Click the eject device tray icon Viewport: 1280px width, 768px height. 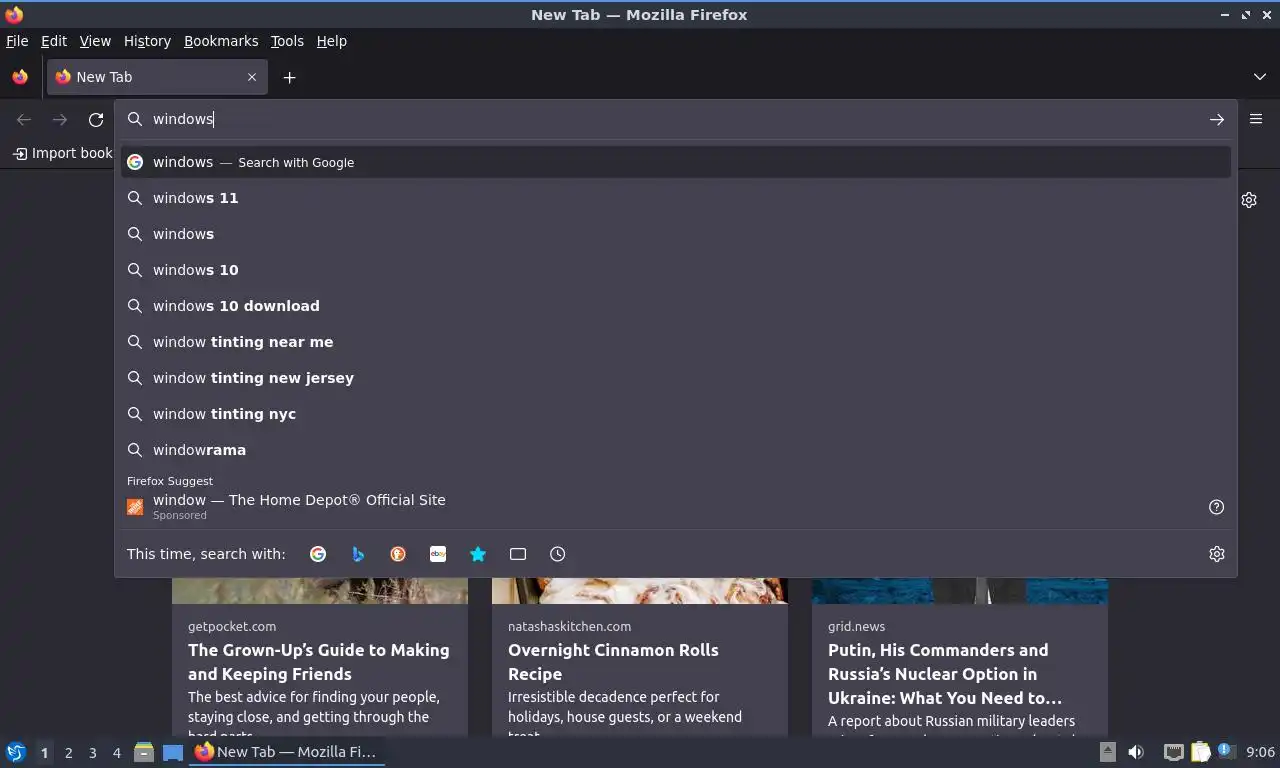coord(1108,752)
